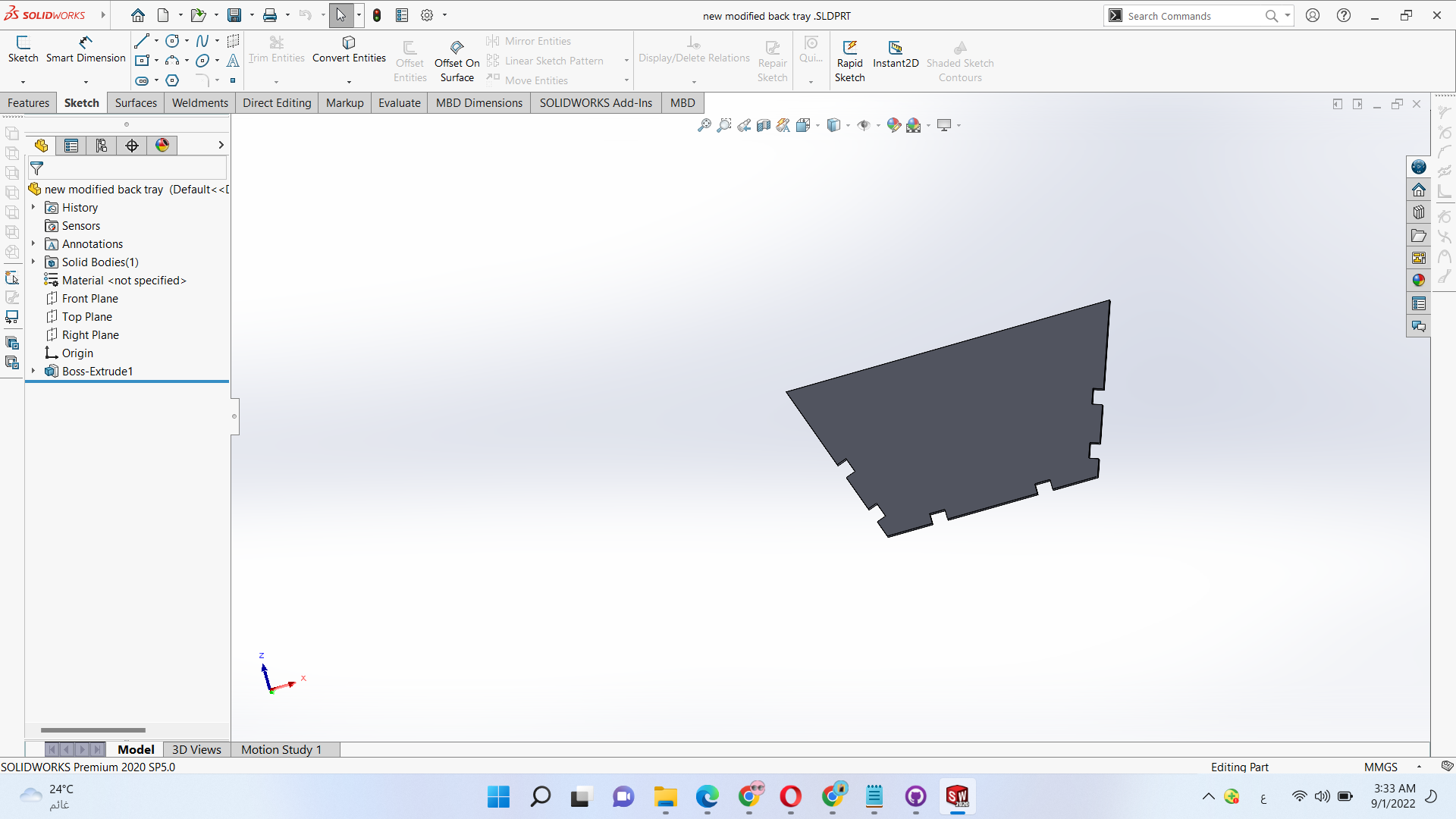
Task: Open the Display Style dropdown arrow
Action: (x=848, y=126)
